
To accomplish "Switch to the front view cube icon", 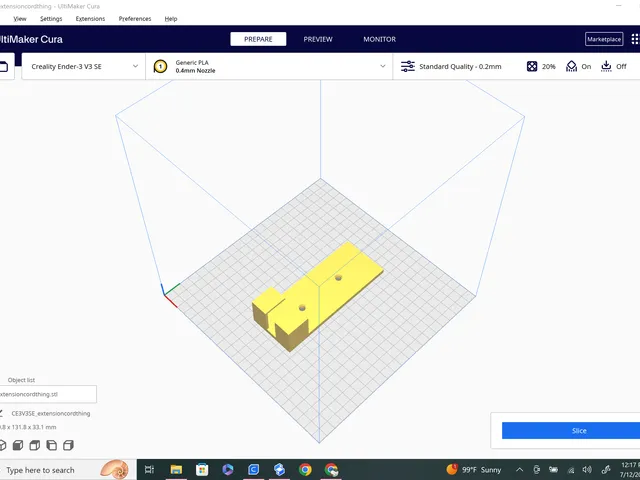I will tap(18, 445).
